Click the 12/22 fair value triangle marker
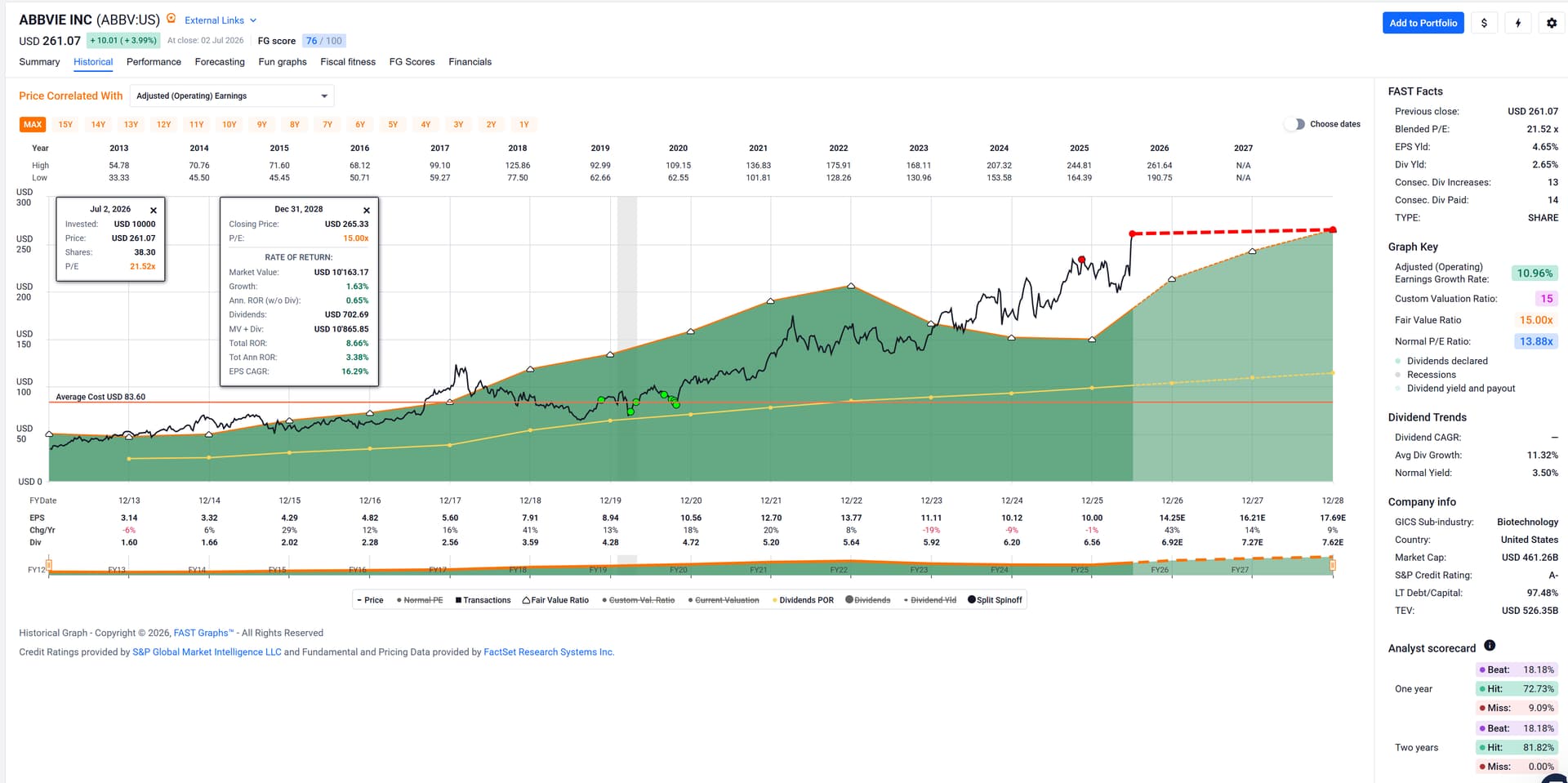1568x783 pixels. tap(851, 286)
